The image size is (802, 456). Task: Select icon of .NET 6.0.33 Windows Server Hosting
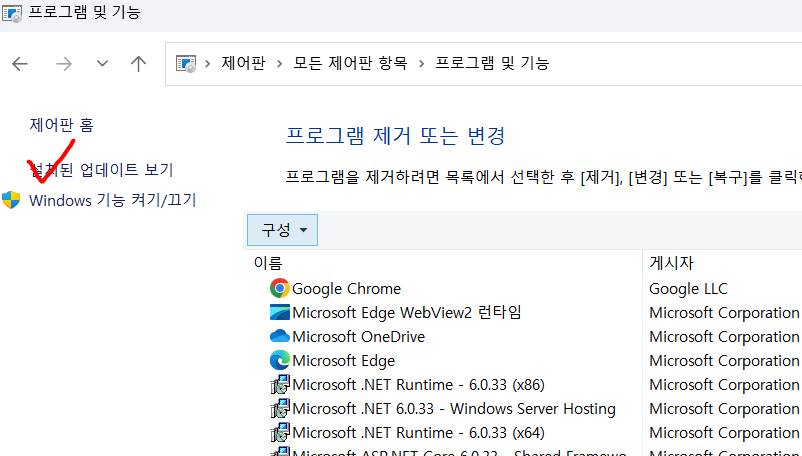tap(280, 408)
